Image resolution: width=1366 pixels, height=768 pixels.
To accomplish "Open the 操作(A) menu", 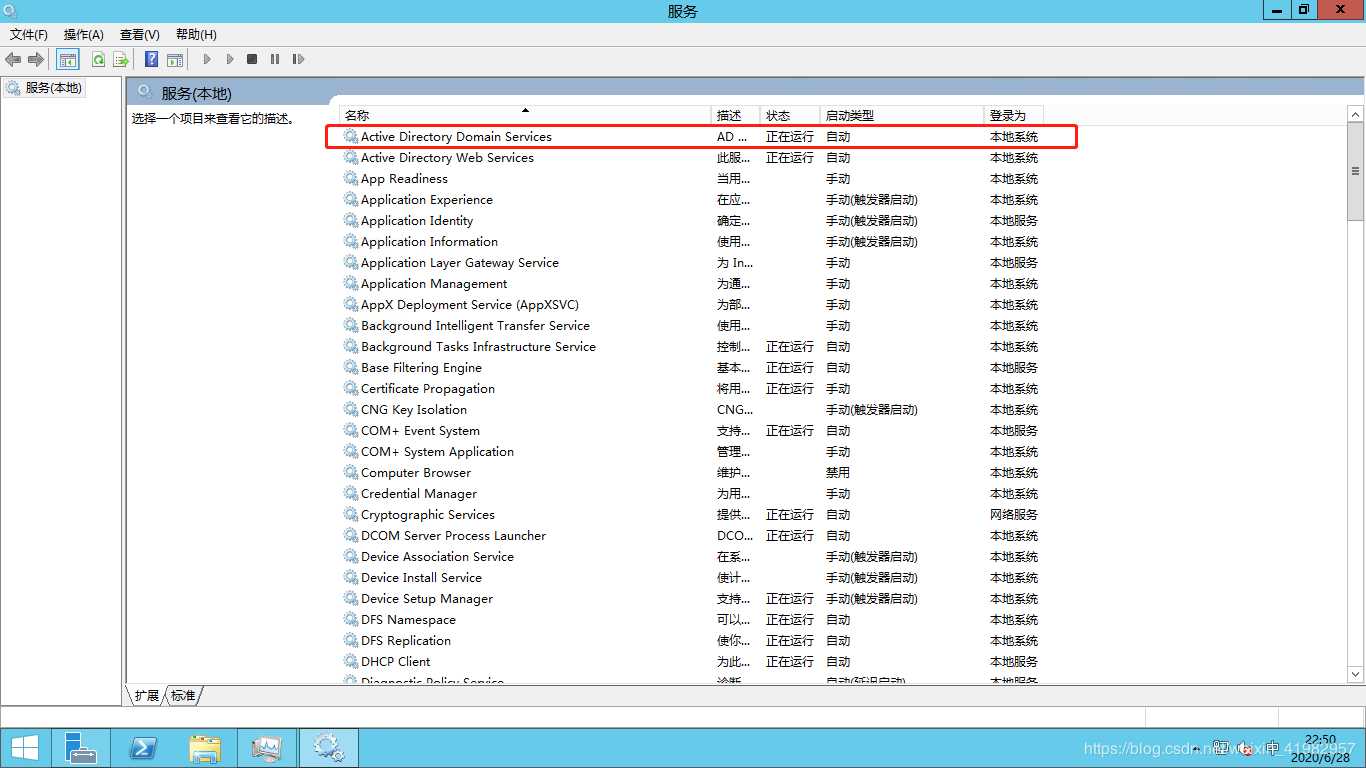I will click(84, 35).
